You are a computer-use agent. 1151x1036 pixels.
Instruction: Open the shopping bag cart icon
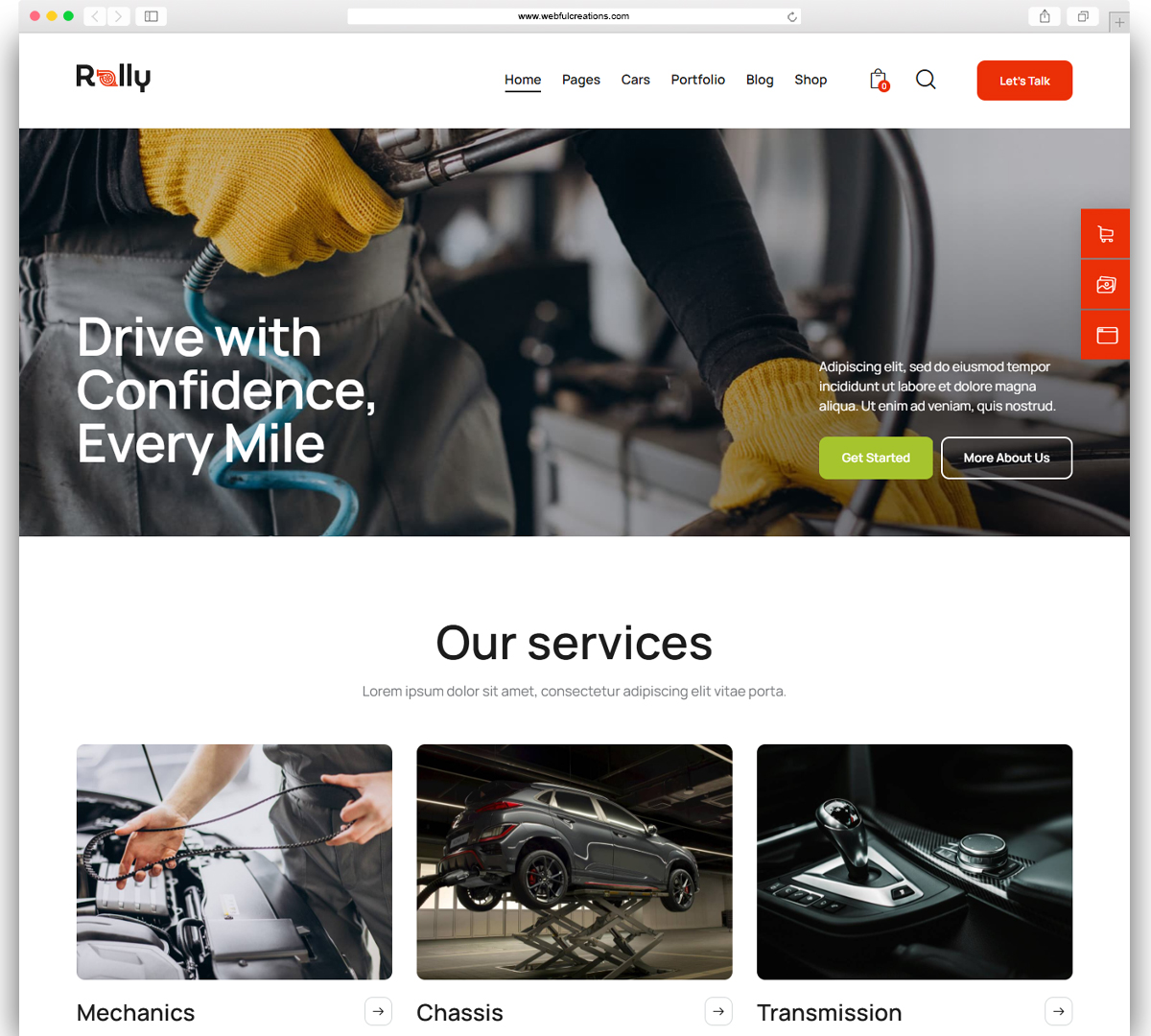point(879,80)
